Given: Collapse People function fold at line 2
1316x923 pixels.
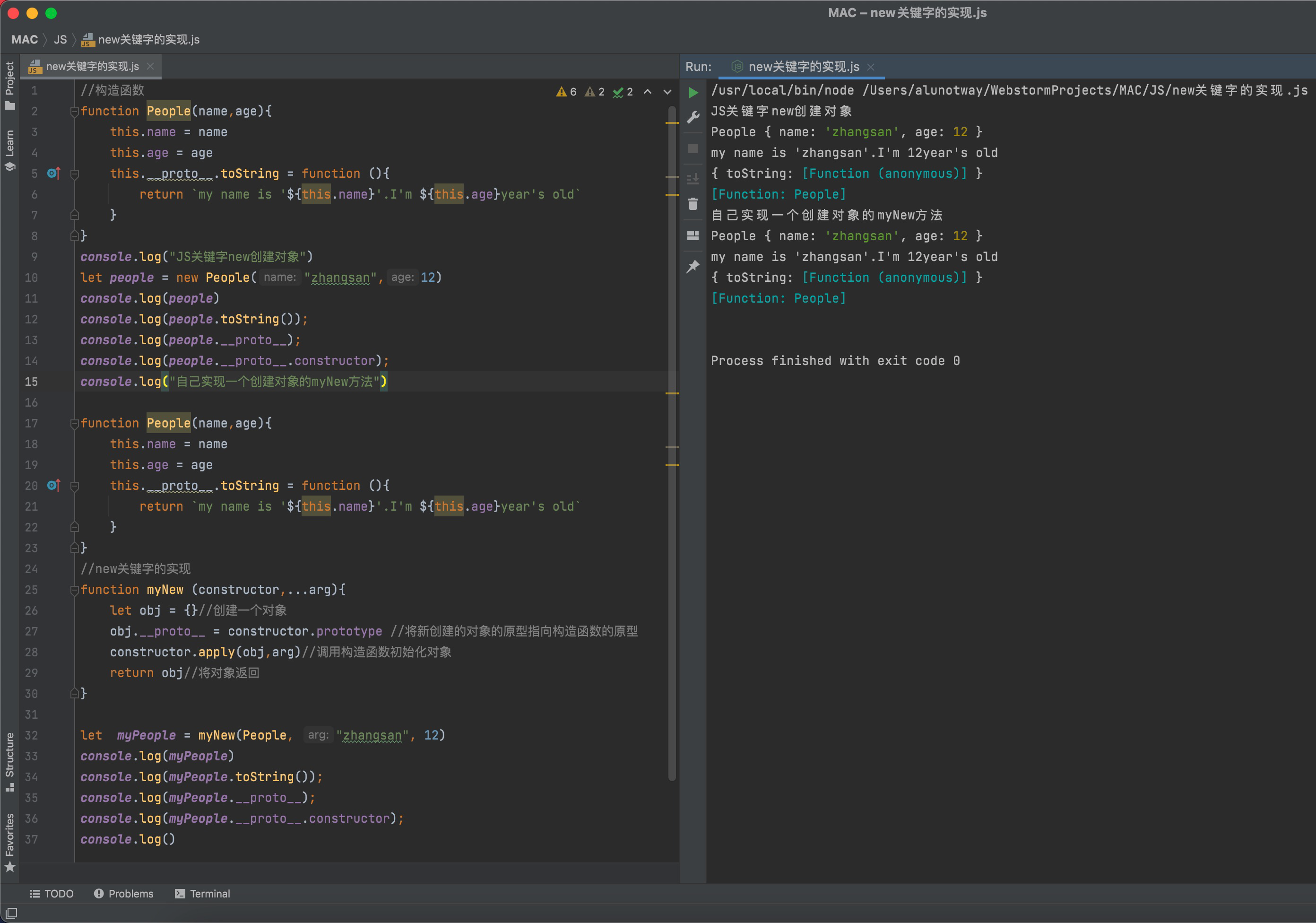Looking at the screenshot, I should click(x=75, y=111).
